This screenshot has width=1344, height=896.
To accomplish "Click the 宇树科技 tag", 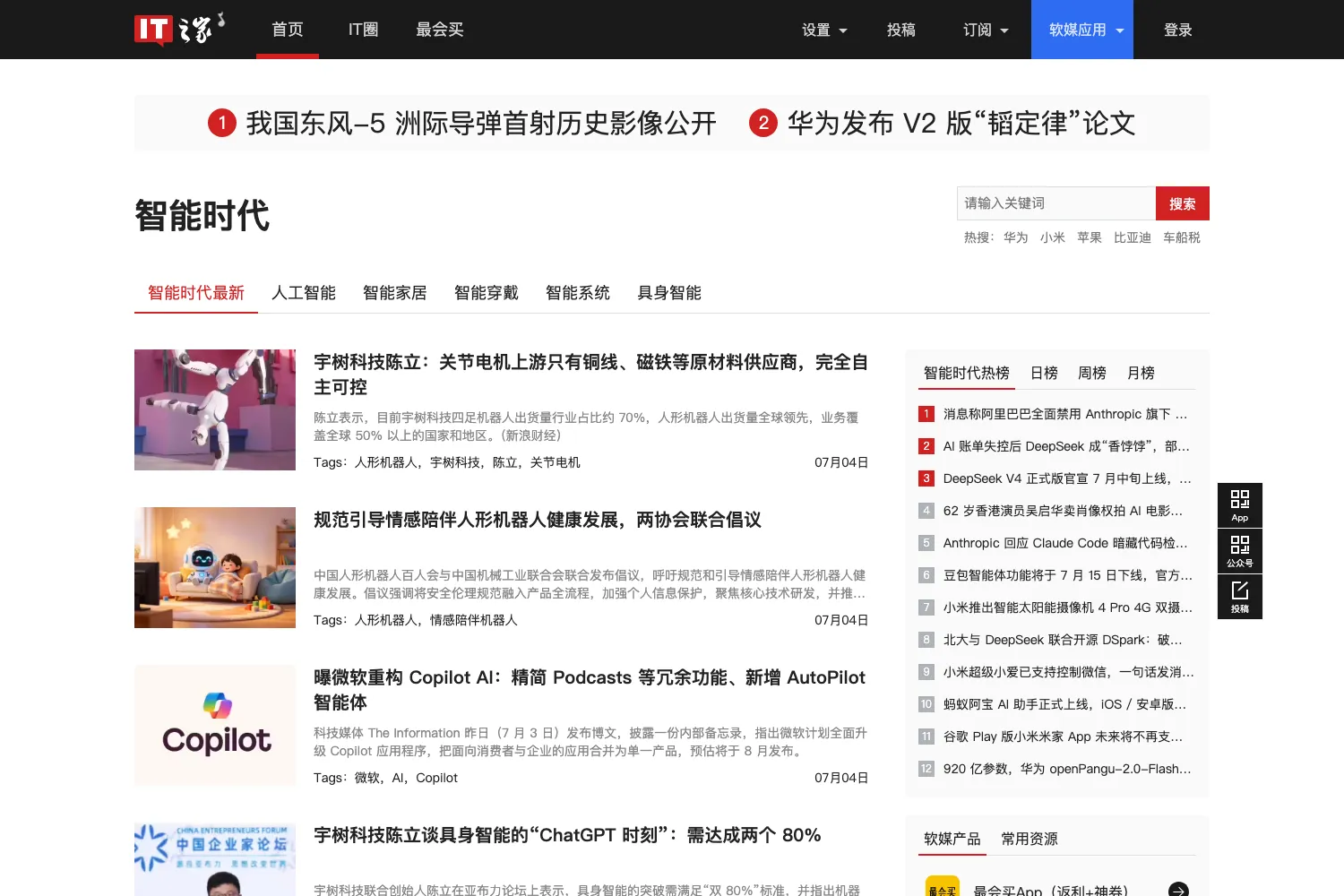I will [455, 462].
